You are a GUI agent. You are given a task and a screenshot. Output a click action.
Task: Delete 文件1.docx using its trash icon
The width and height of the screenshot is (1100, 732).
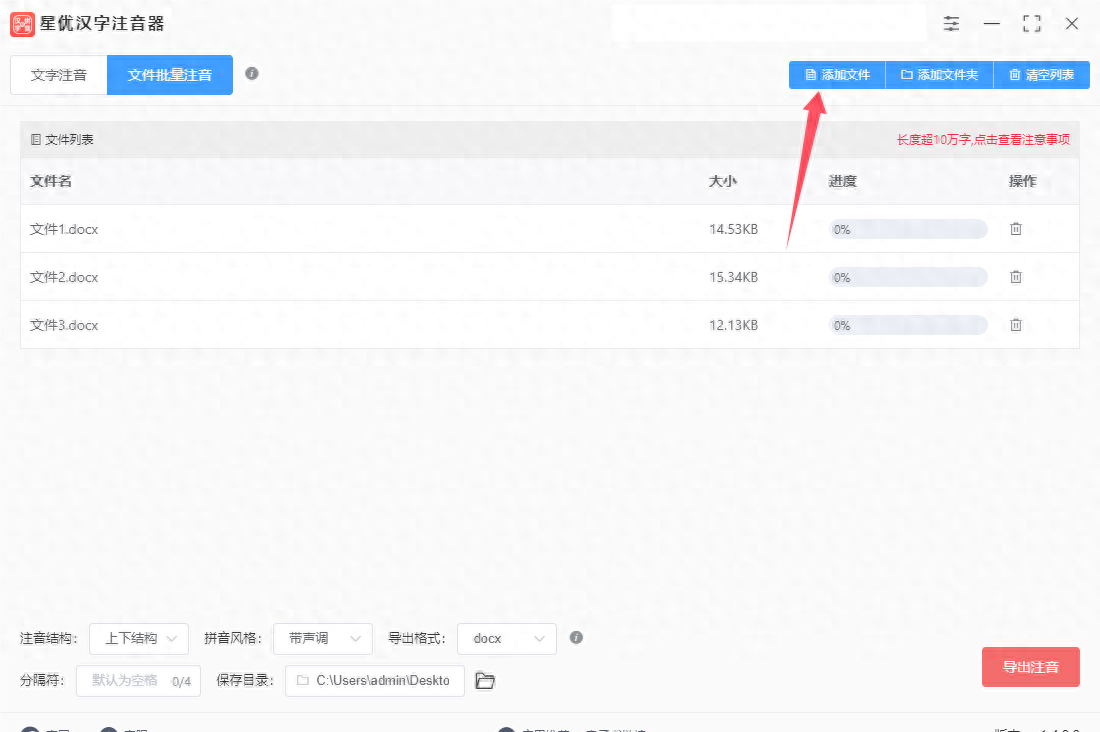[1016, 228]
